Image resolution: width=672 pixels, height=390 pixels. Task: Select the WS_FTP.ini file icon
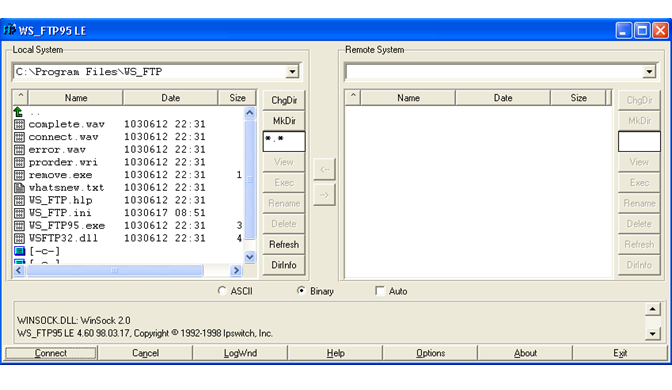[19, 213]
